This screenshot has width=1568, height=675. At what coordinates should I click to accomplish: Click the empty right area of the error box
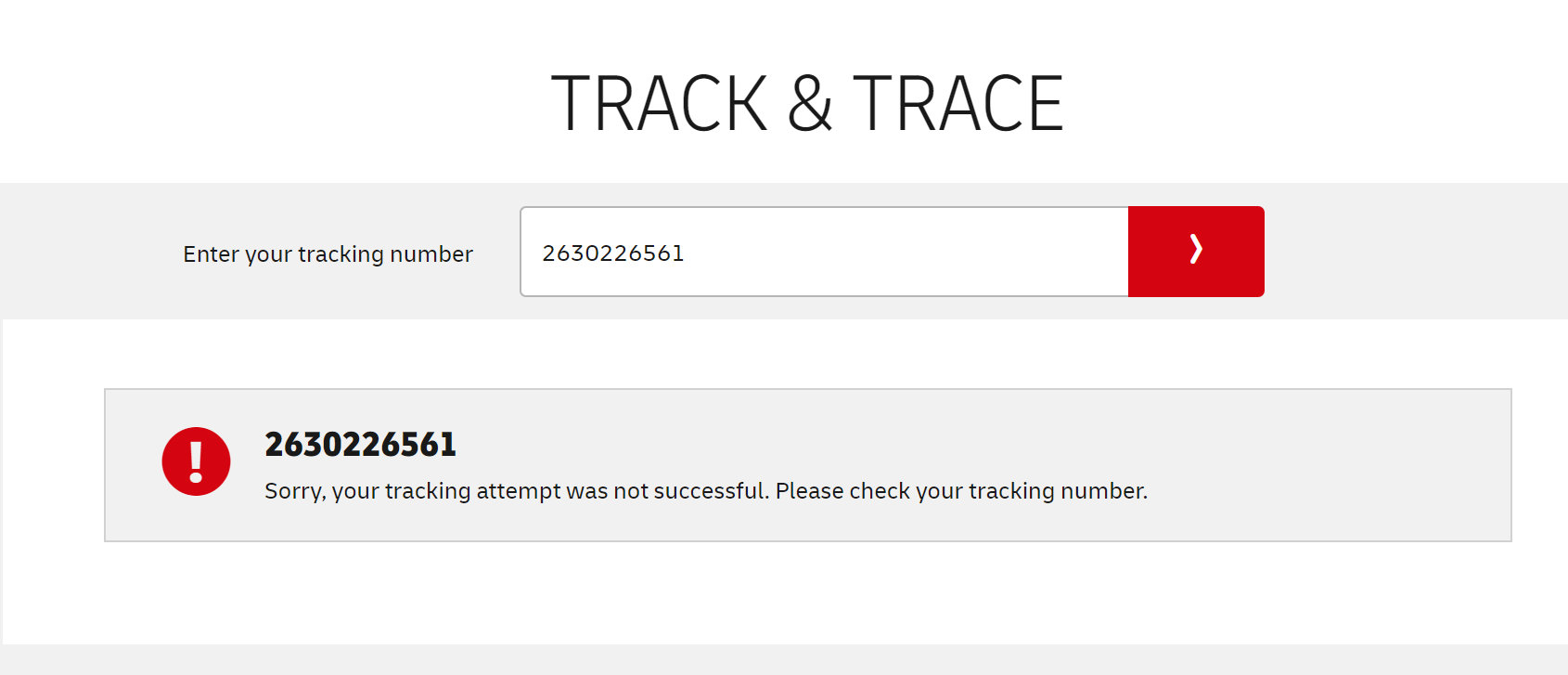click(x=1345, y=464)
